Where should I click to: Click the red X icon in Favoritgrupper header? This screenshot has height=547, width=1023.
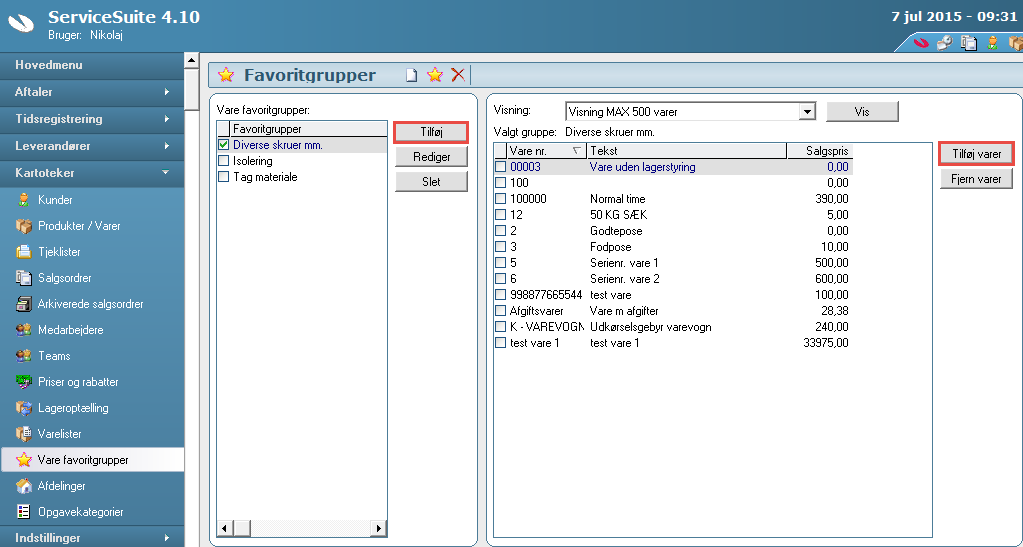coord(458,74)
